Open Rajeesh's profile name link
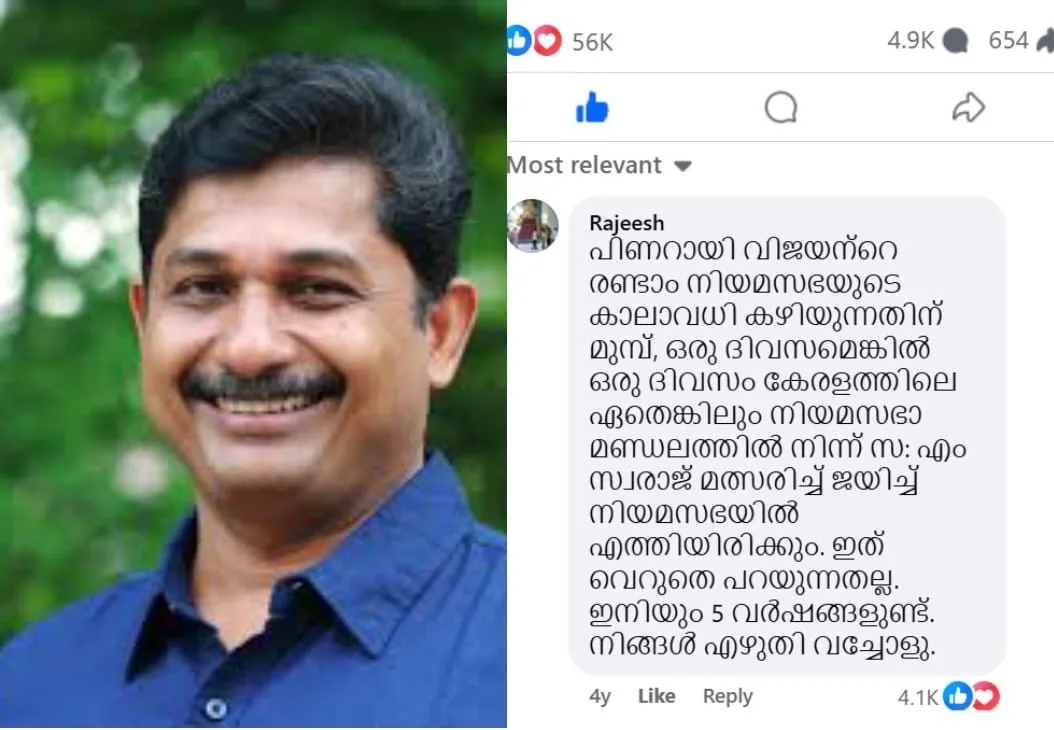 coord(626,222)
